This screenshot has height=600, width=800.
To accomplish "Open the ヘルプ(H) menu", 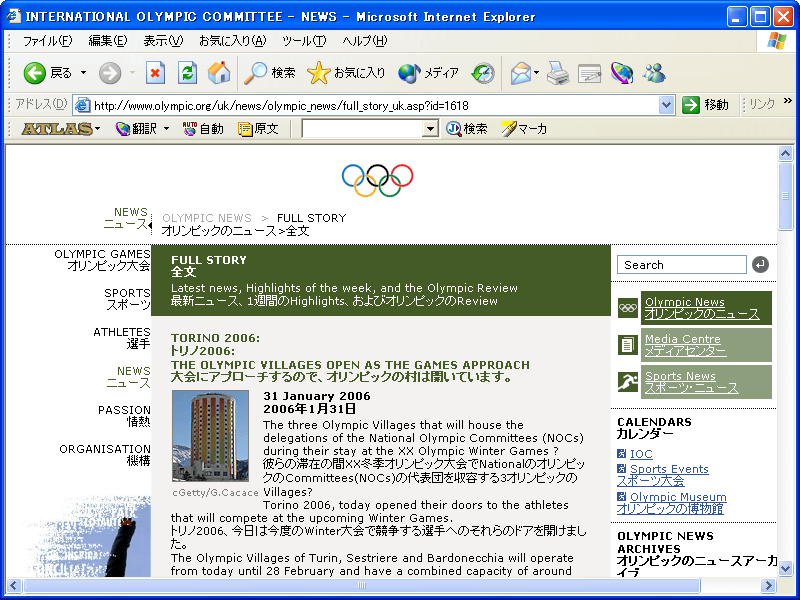I will pos(364,41).
